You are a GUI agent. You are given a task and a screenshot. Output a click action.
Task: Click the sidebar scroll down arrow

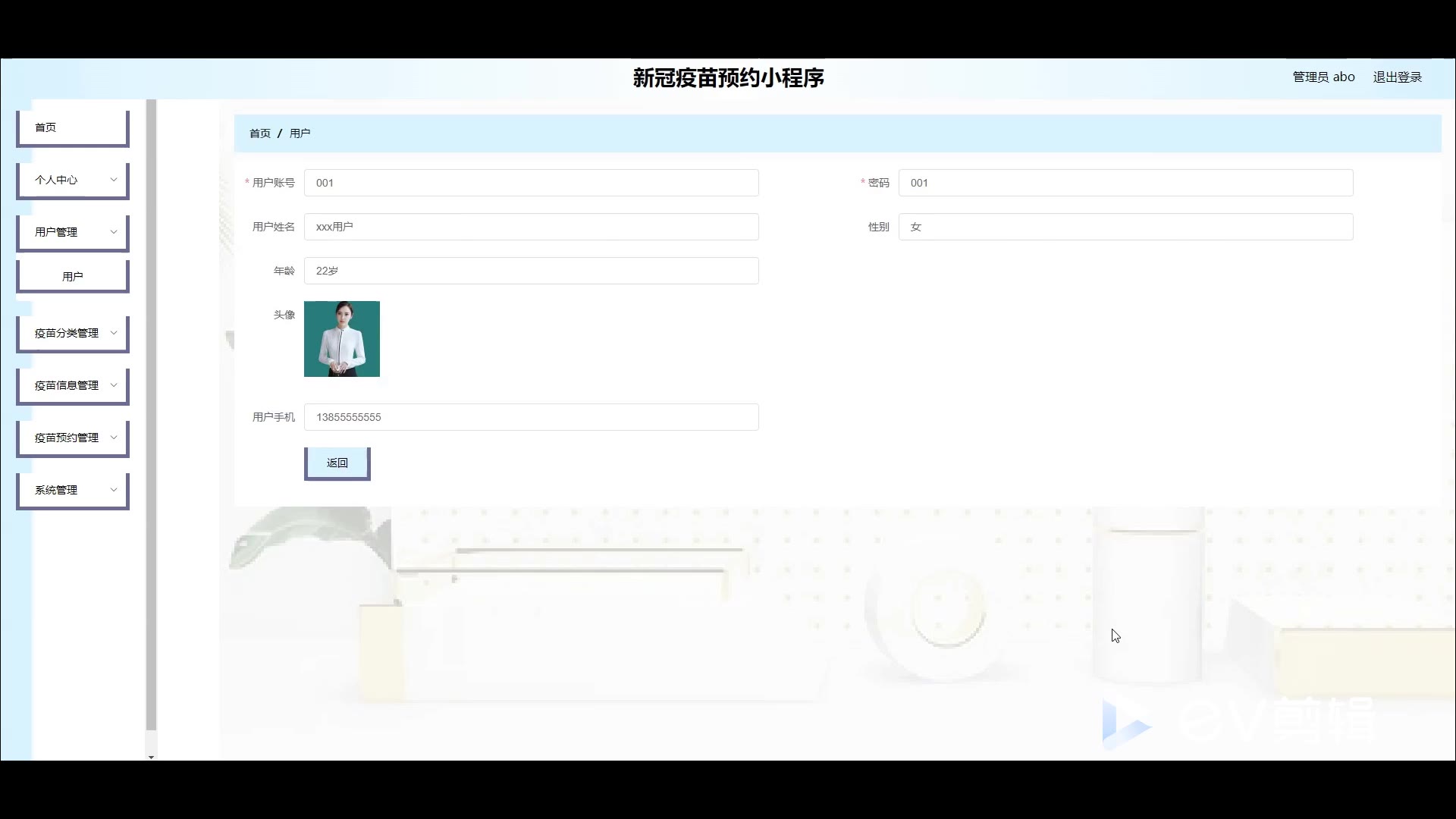[x=151, y=756]
